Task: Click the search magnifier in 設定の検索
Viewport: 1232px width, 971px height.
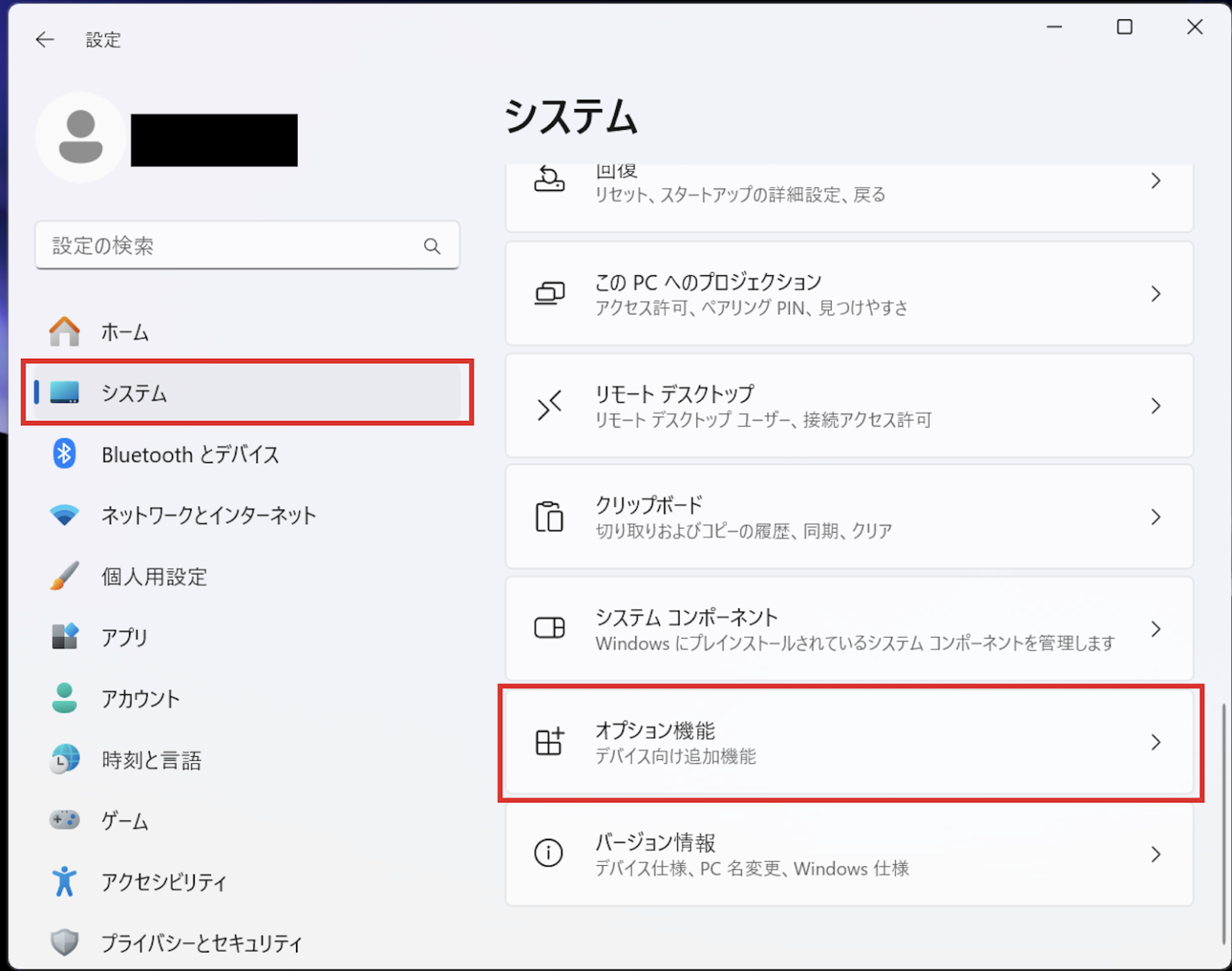Action: point(432,246)
